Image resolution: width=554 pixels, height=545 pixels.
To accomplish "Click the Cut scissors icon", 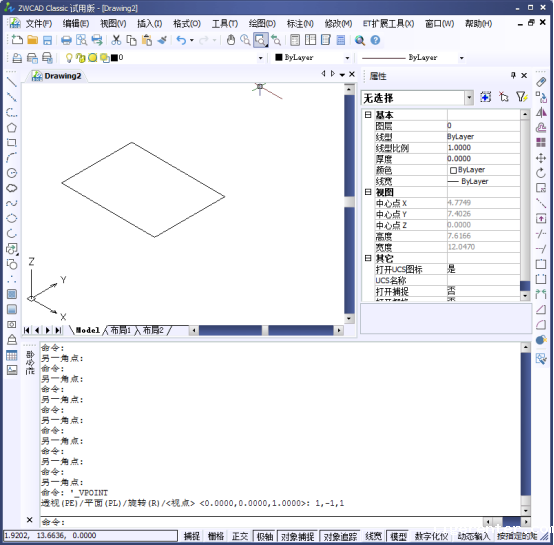I will 116,40.
